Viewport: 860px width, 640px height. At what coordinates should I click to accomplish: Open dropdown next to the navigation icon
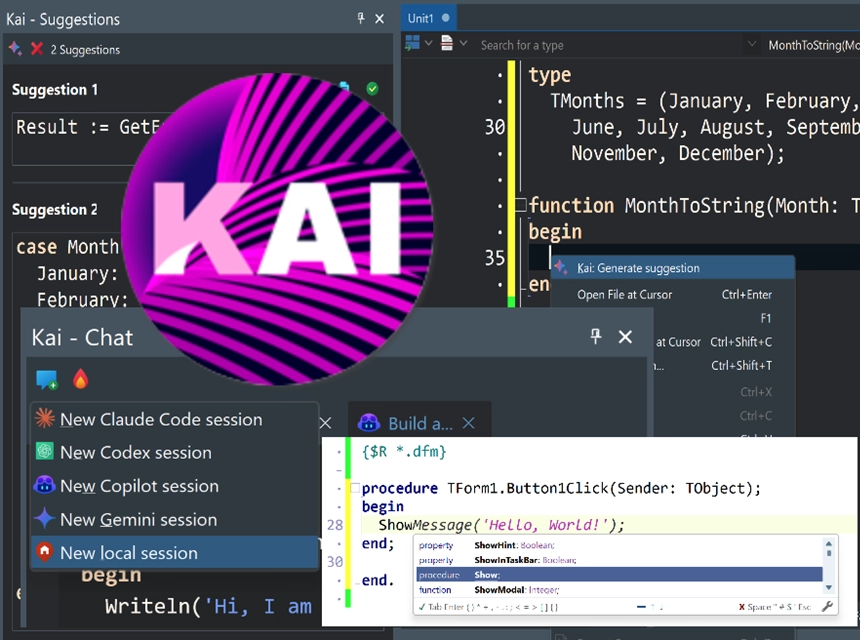pyautogui.click(x=428, y=43)
